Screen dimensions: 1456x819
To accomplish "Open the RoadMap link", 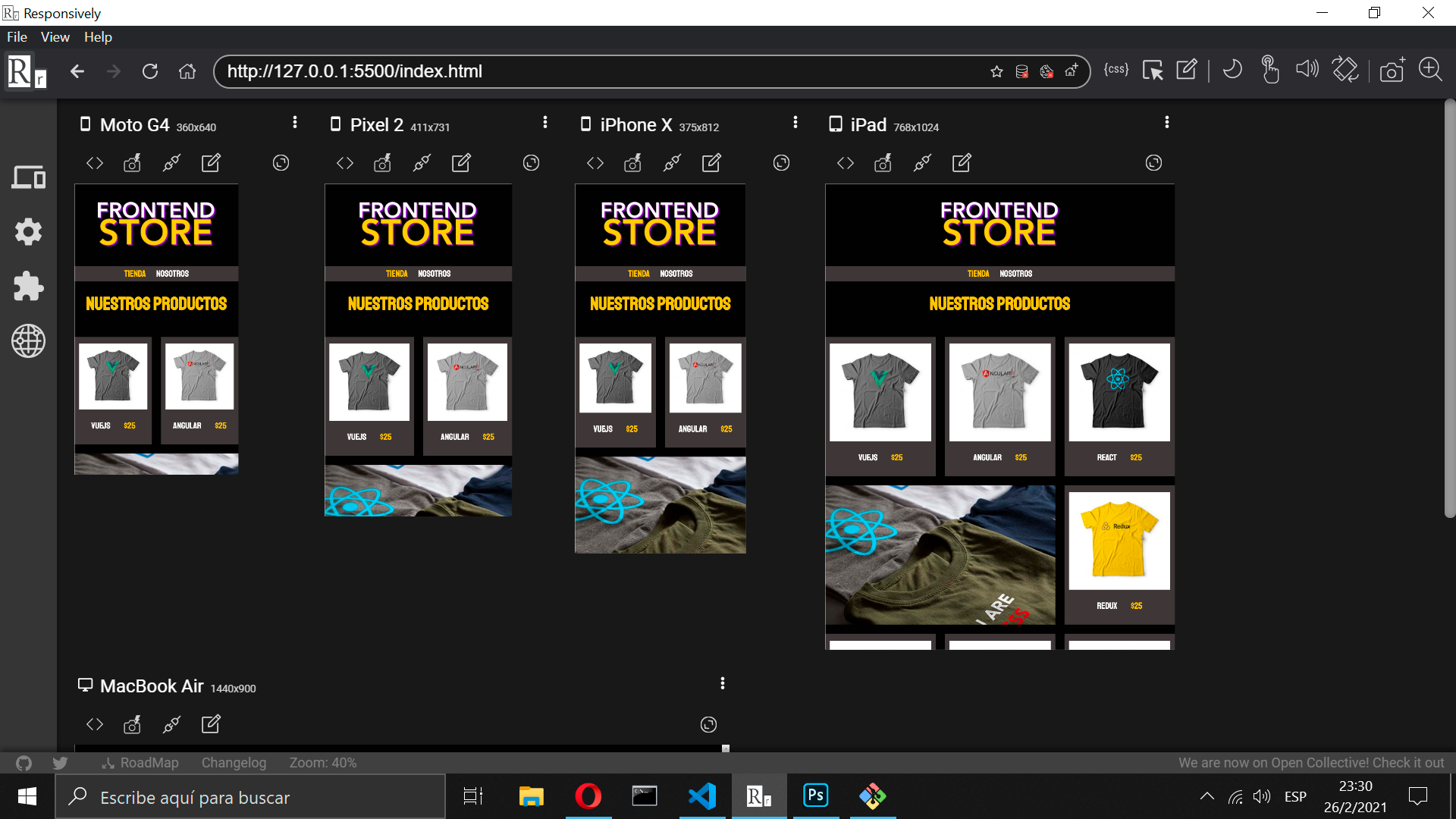I will pos(149,762).
